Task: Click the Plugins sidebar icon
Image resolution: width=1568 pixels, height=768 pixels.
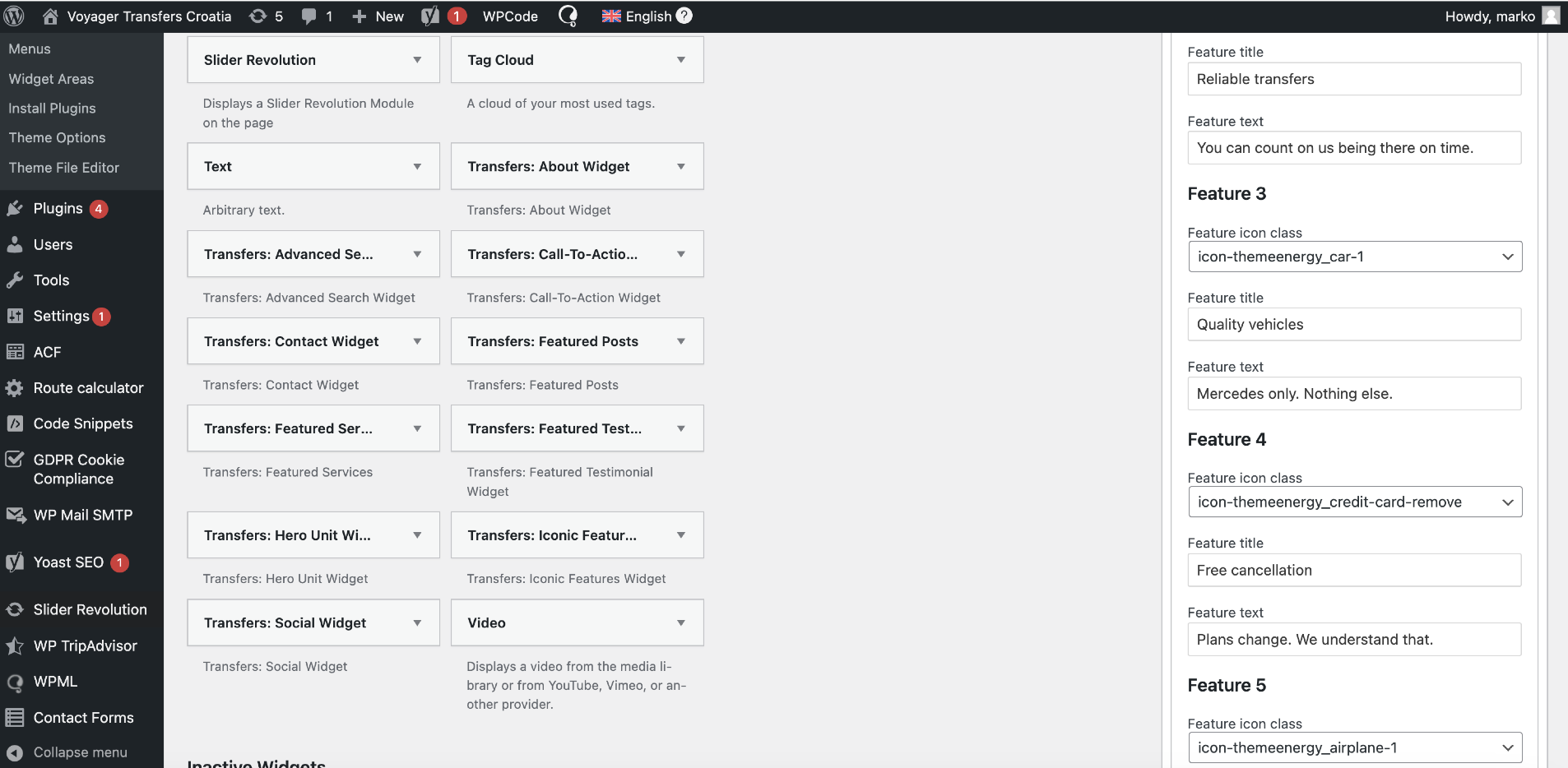Action: click(x=15, y=208)
